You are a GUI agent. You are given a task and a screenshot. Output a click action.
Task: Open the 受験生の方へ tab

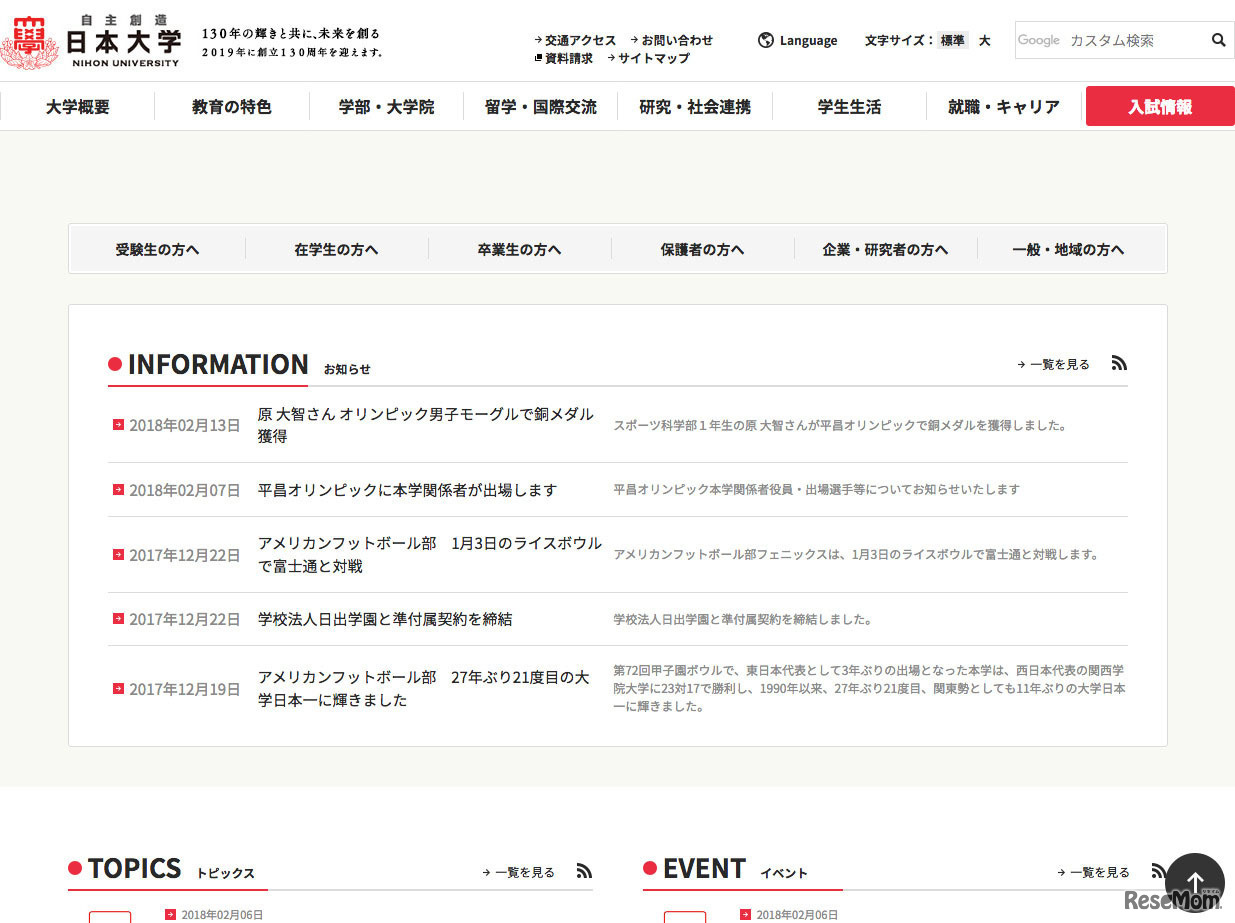156,249
